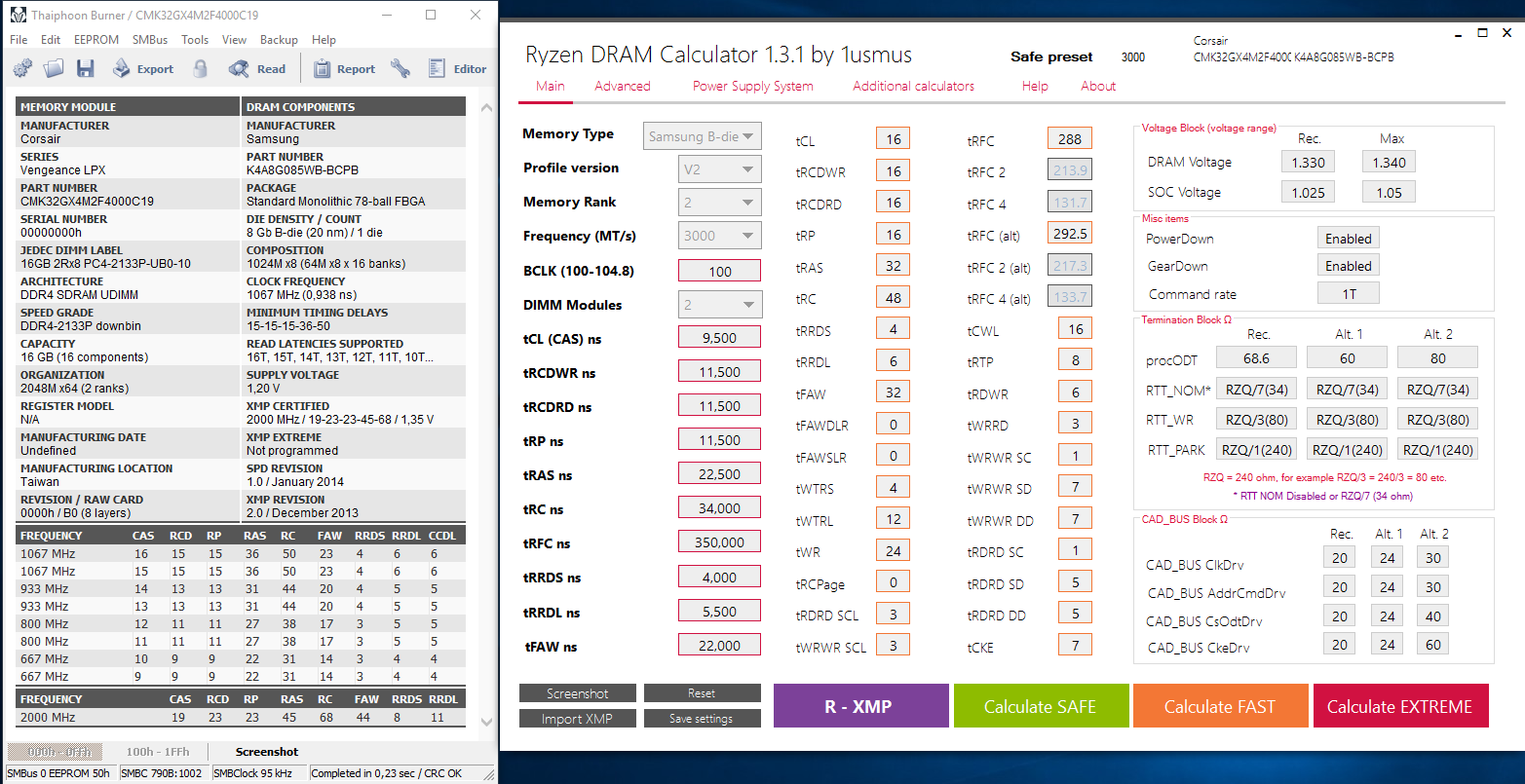The image size is (1525, 784).
Task: Click the tRC ns input field
Action: (x=720, y=508)
